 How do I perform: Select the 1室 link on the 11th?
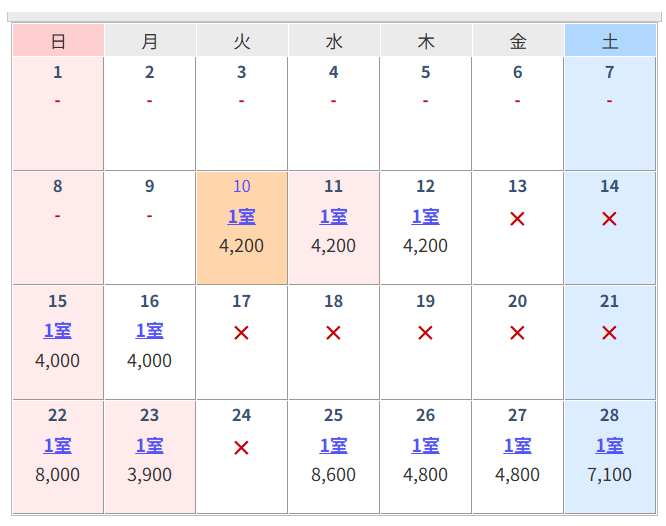(333, 216)
